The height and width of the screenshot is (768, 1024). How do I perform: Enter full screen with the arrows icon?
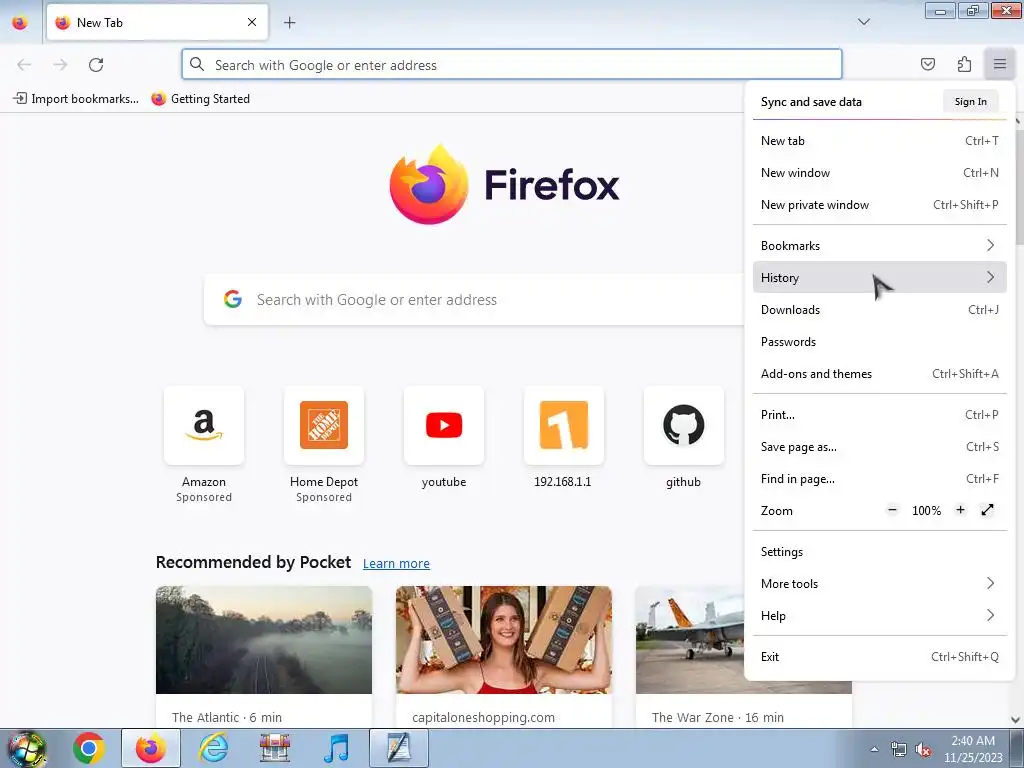tap(987, 510)
